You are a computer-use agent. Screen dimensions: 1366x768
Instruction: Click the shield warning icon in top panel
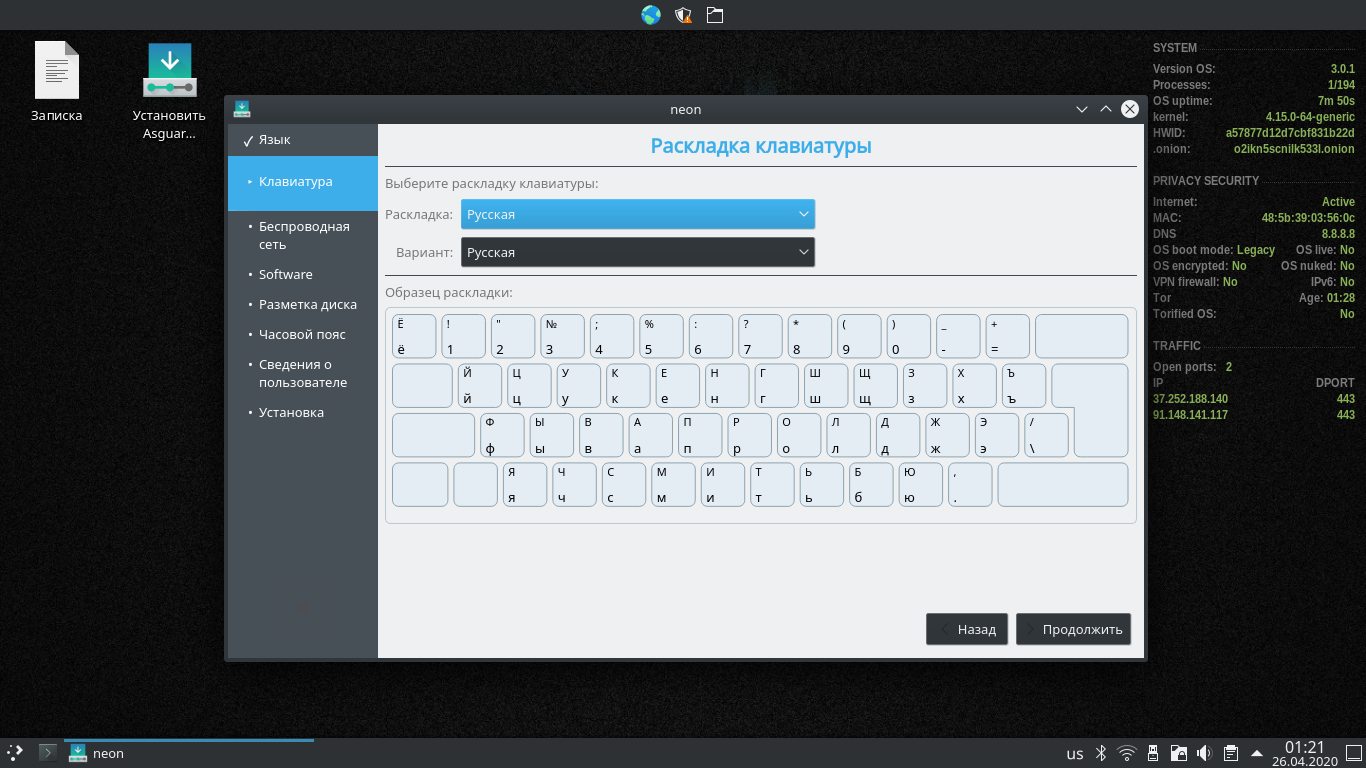coord(683,15)
